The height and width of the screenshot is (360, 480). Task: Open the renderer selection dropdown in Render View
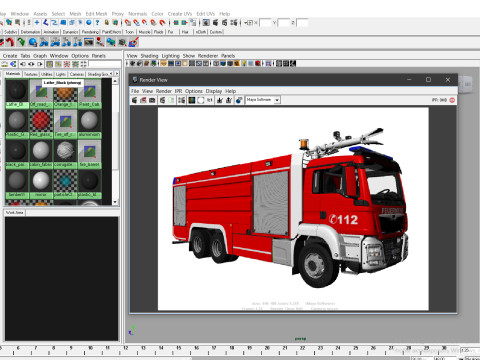277,100
